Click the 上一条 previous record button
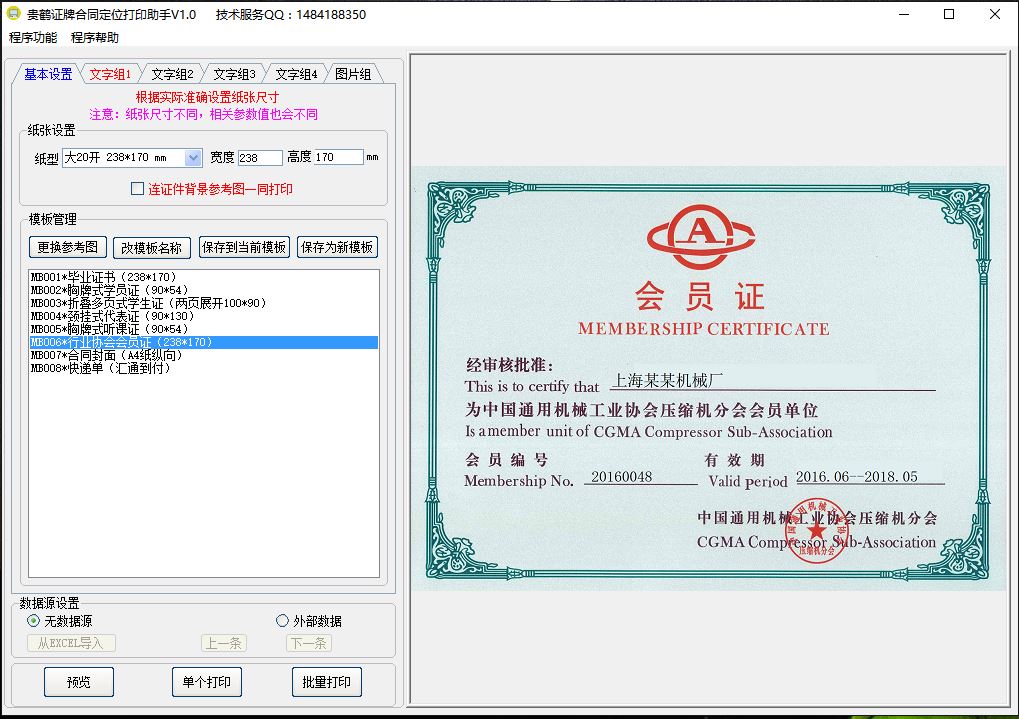 tap(224, 643)
